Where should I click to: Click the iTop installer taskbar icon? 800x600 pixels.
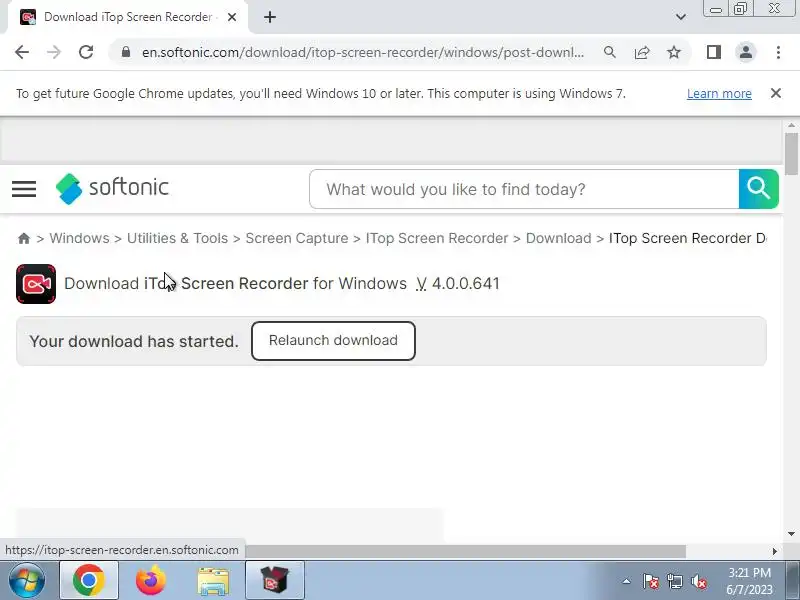(275, 580)
